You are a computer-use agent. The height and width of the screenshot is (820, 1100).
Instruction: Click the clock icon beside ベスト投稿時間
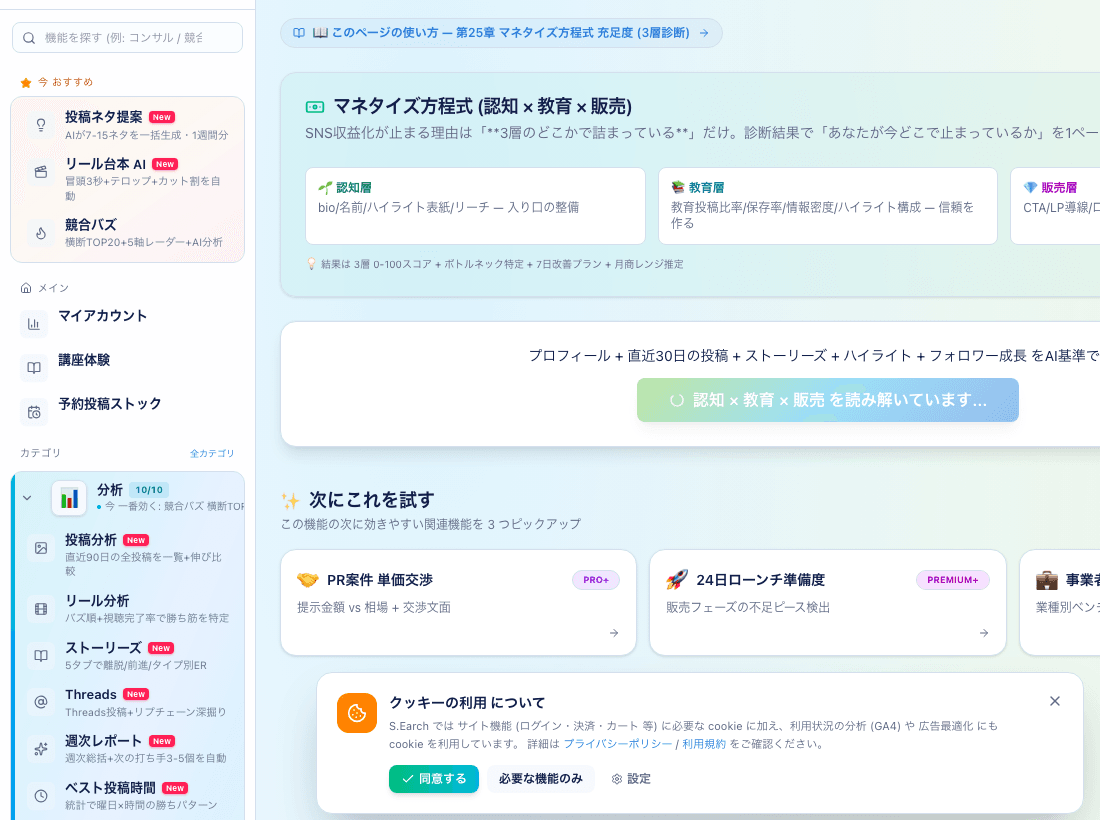click(41, 796)
